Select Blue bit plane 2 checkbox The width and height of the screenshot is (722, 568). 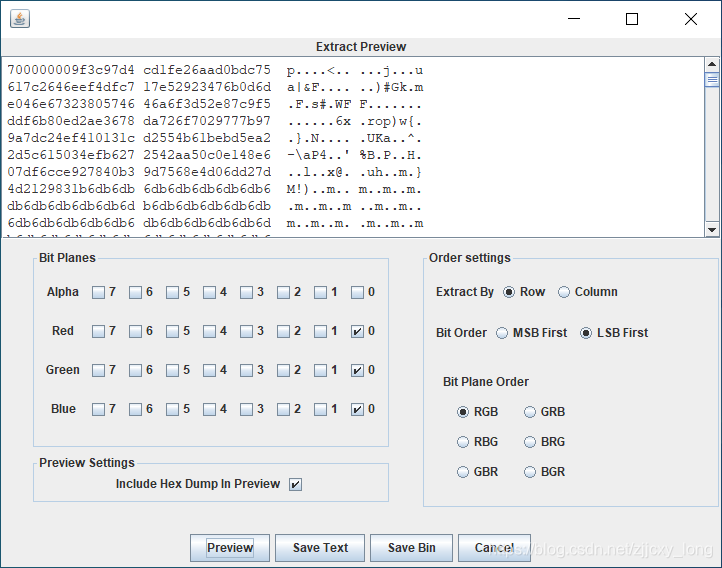coord(283,409)
